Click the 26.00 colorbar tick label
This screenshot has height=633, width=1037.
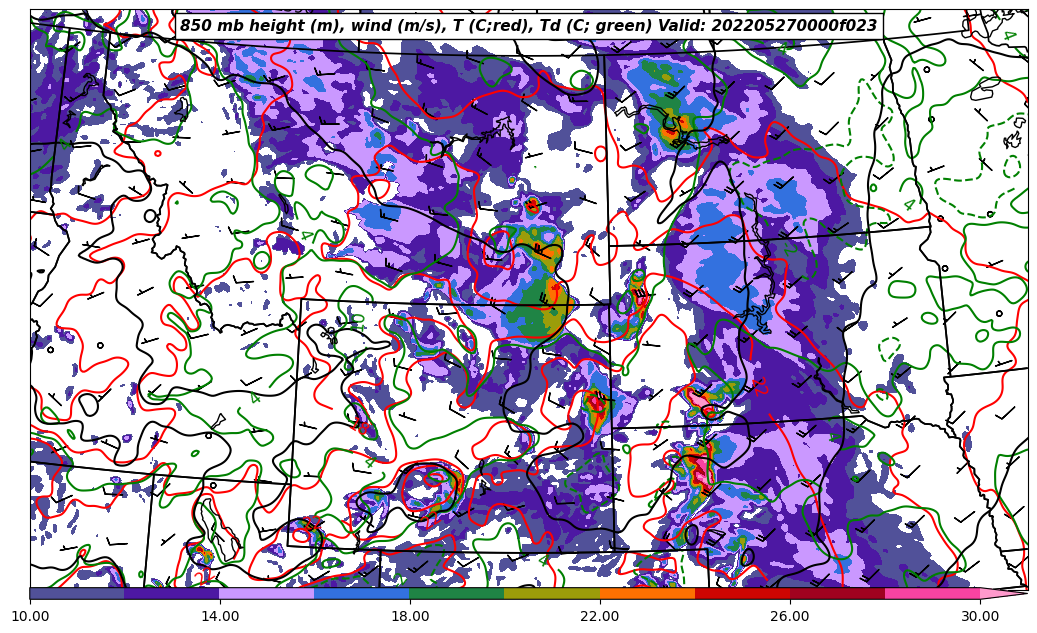(x=790, y=617)
